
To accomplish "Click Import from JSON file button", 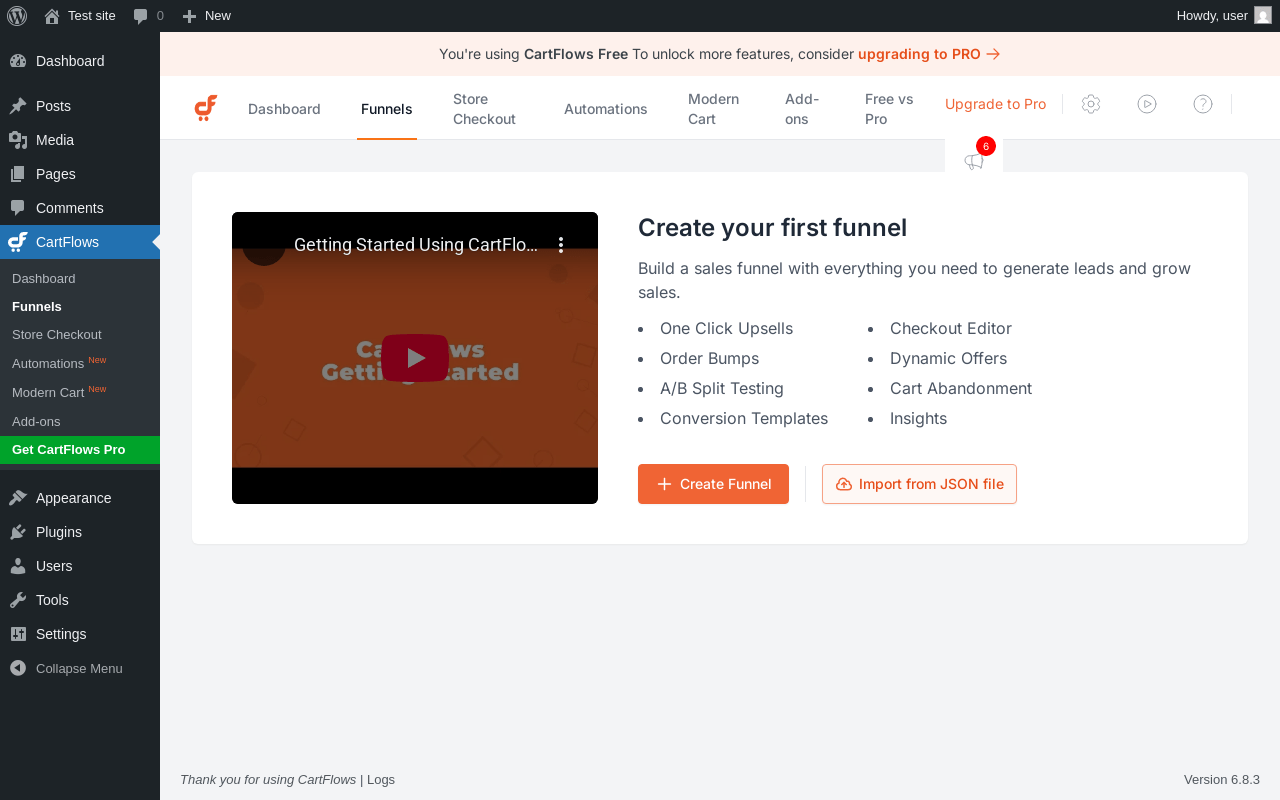I will (x=919, y=484).
